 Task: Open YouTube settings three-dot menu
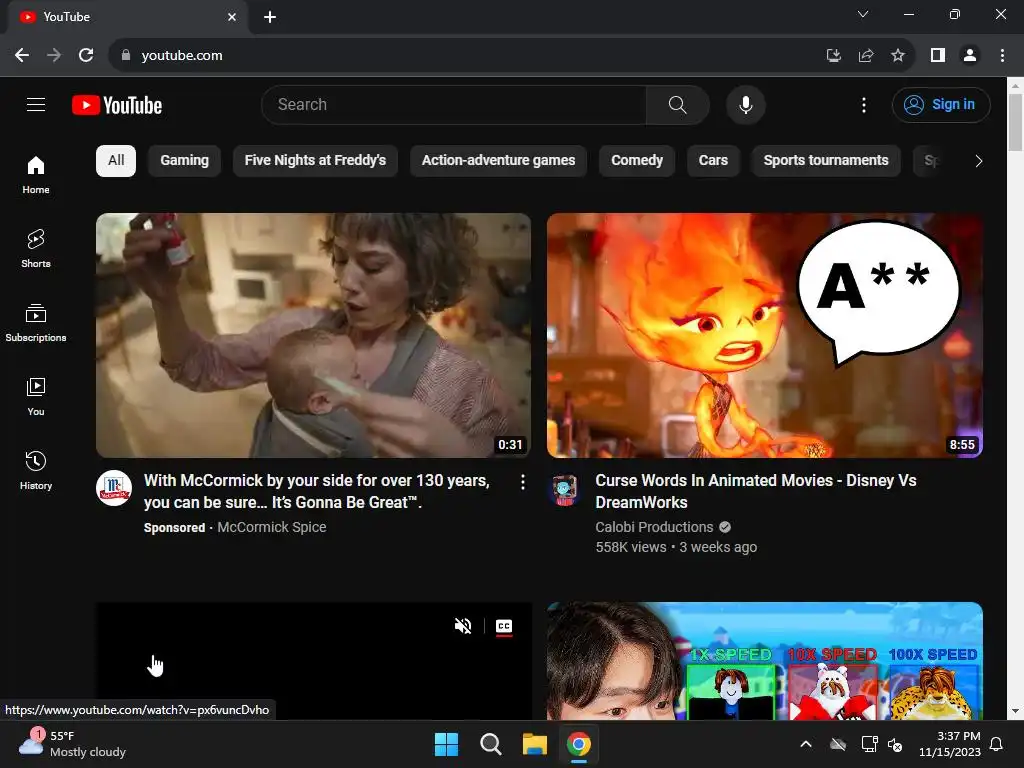pos(863,105)
